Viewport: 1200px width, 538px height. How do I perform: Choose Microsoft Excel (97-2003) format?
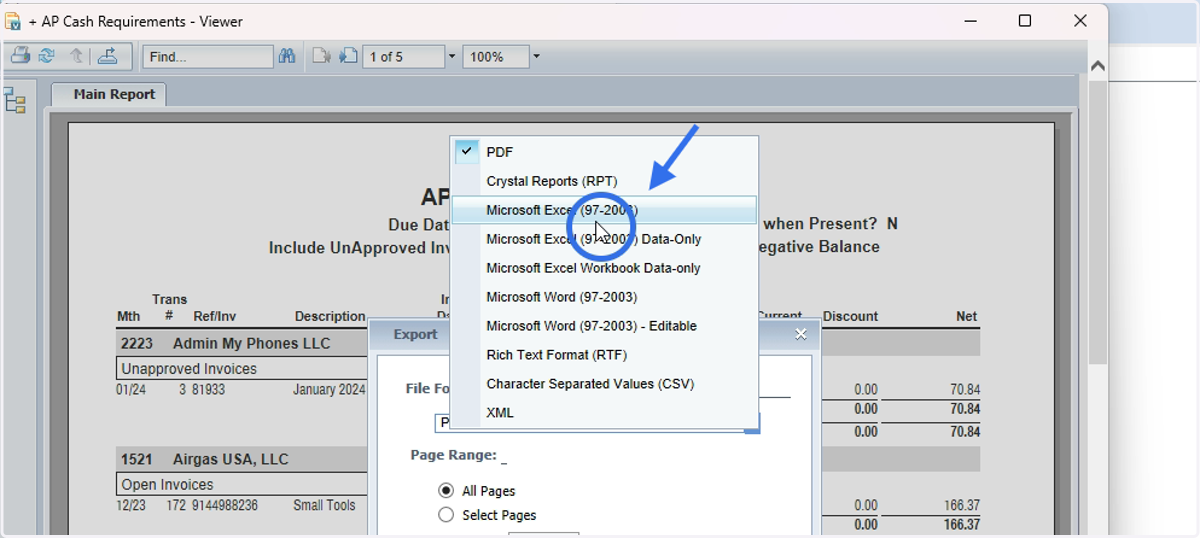604,210
